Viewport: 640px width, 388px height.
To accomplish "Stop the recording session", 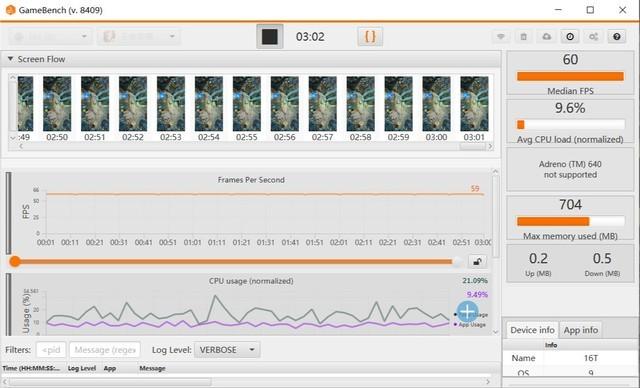I will pos(269,36).
